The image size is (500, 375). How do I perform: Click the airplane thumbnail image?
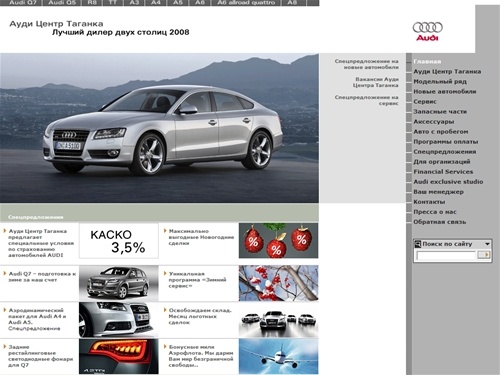click(x=278, y=356)
